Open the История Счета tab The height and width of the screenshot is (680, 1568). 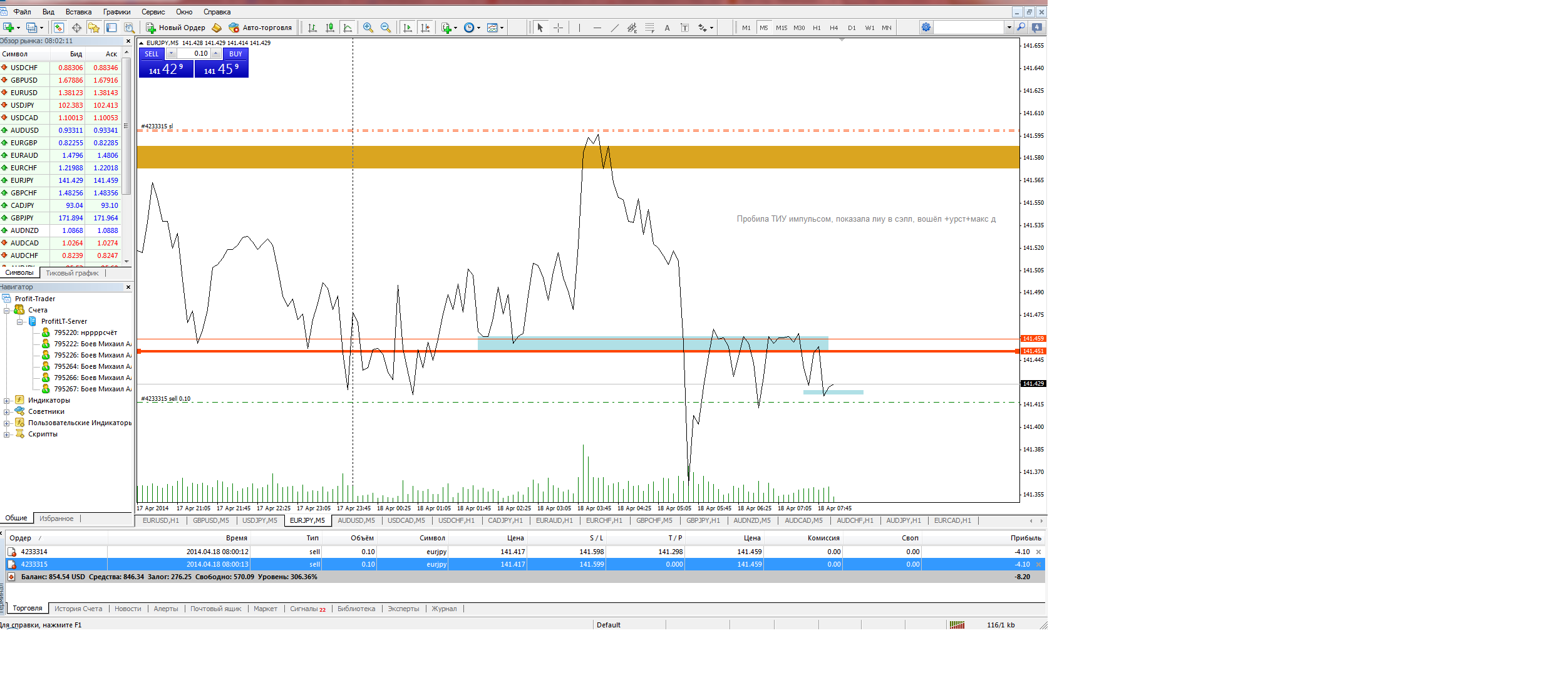78,609
